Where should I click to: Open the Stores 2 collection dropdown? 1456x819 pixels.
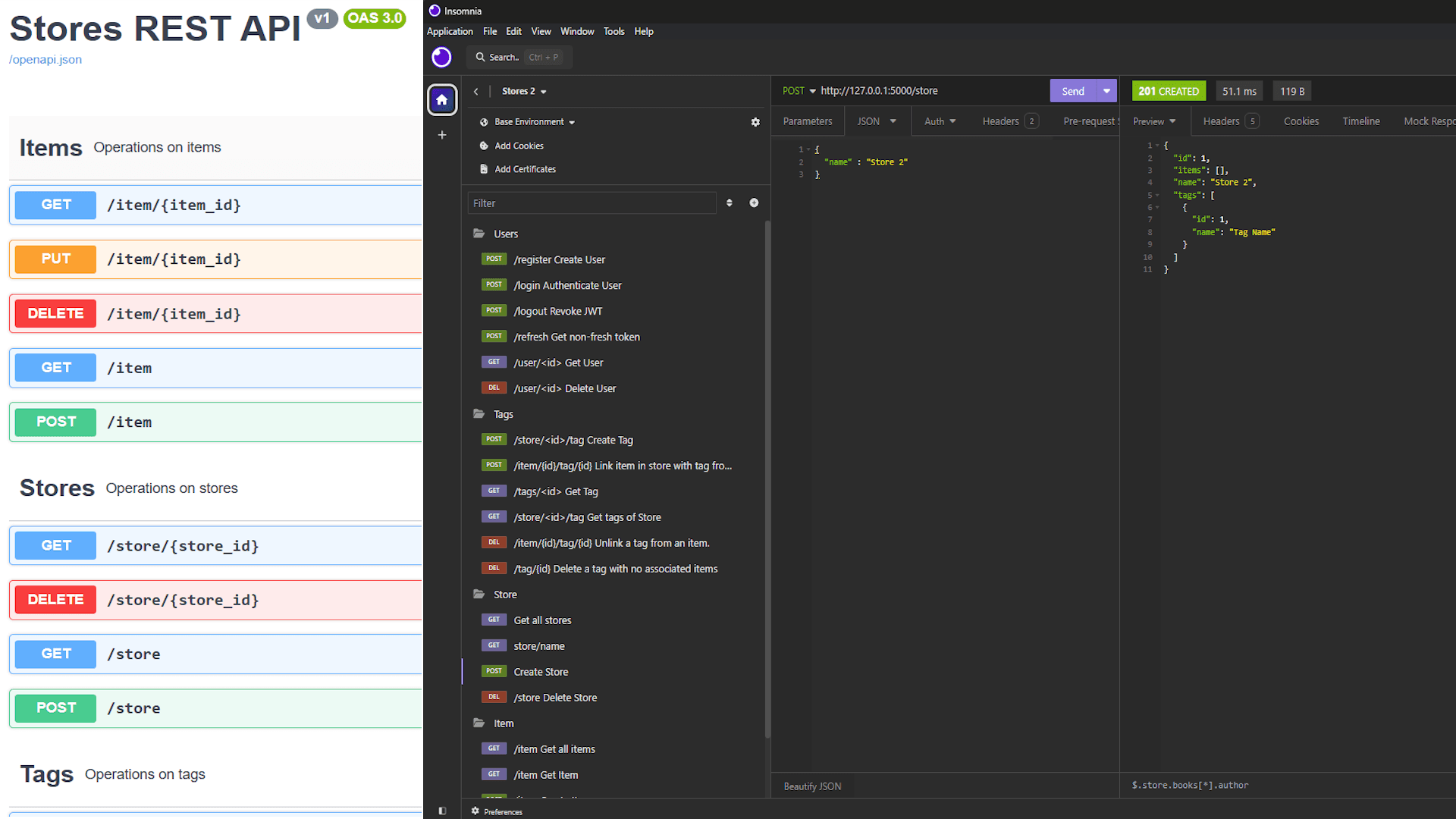[524, 91]
